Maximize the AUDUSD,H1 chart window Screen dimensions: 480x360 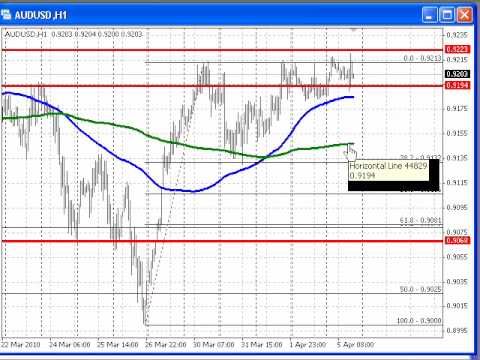pyautogui.click(x=447, y=15)
